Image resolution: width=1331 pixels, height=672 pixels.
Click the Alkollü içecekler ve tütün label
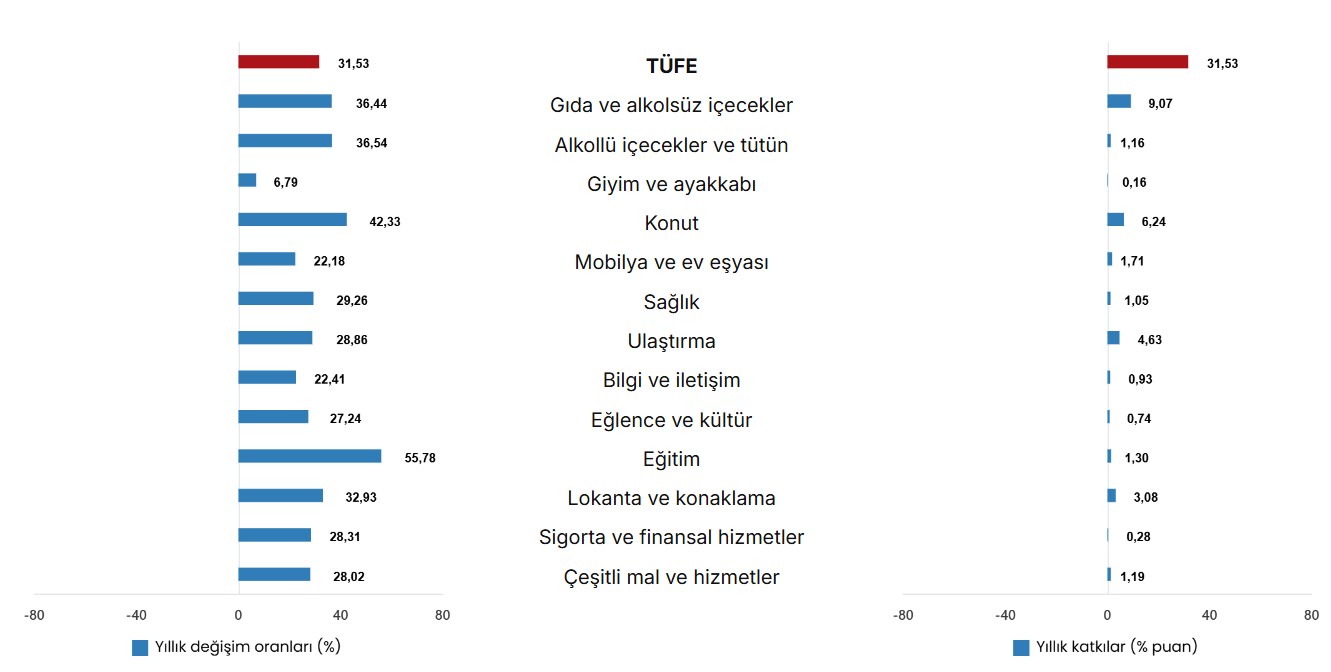(x=672, y=145)
